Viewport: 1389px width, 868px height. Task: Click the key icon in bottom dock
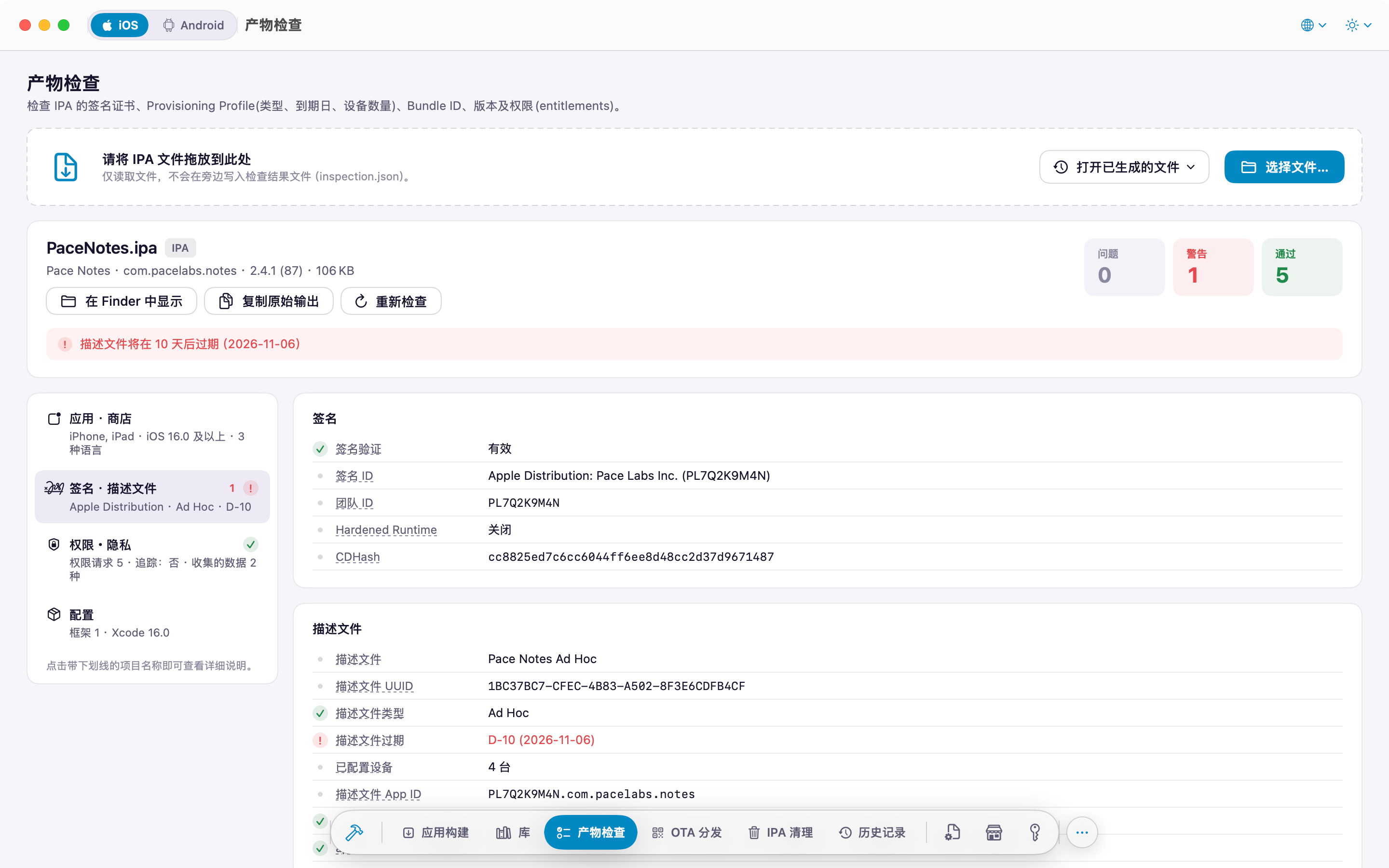coord(1035,832)
